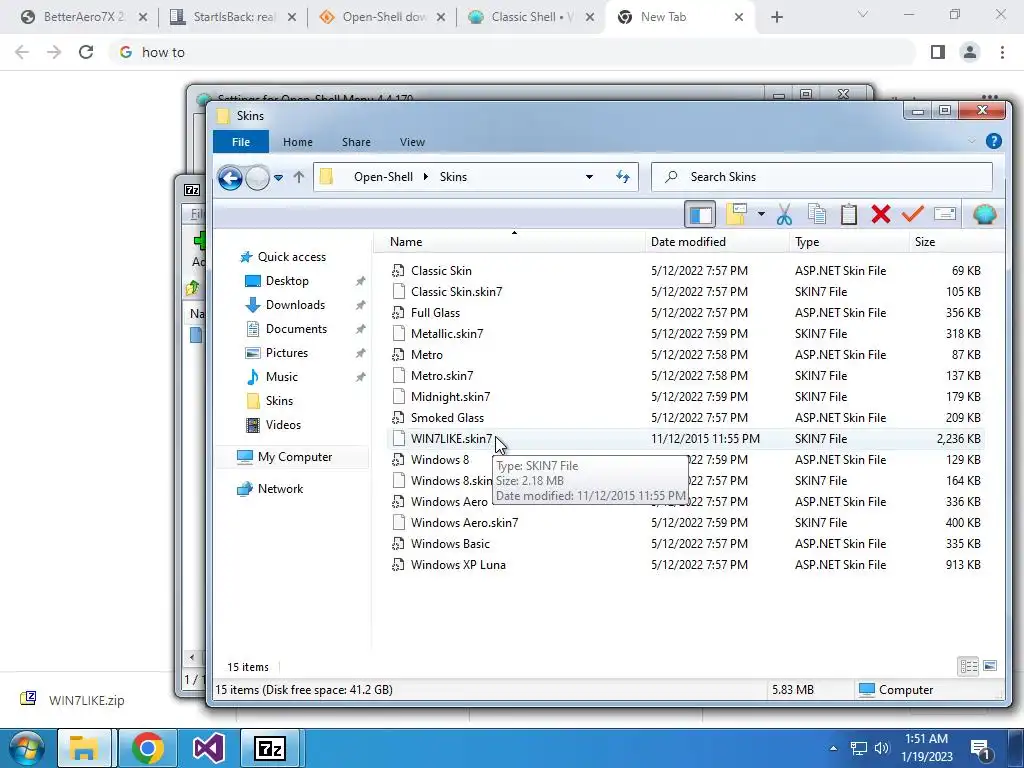The image size is (1024, 768).
Task: Unpin Desktop via its pin icon
Action: point(360,281)
